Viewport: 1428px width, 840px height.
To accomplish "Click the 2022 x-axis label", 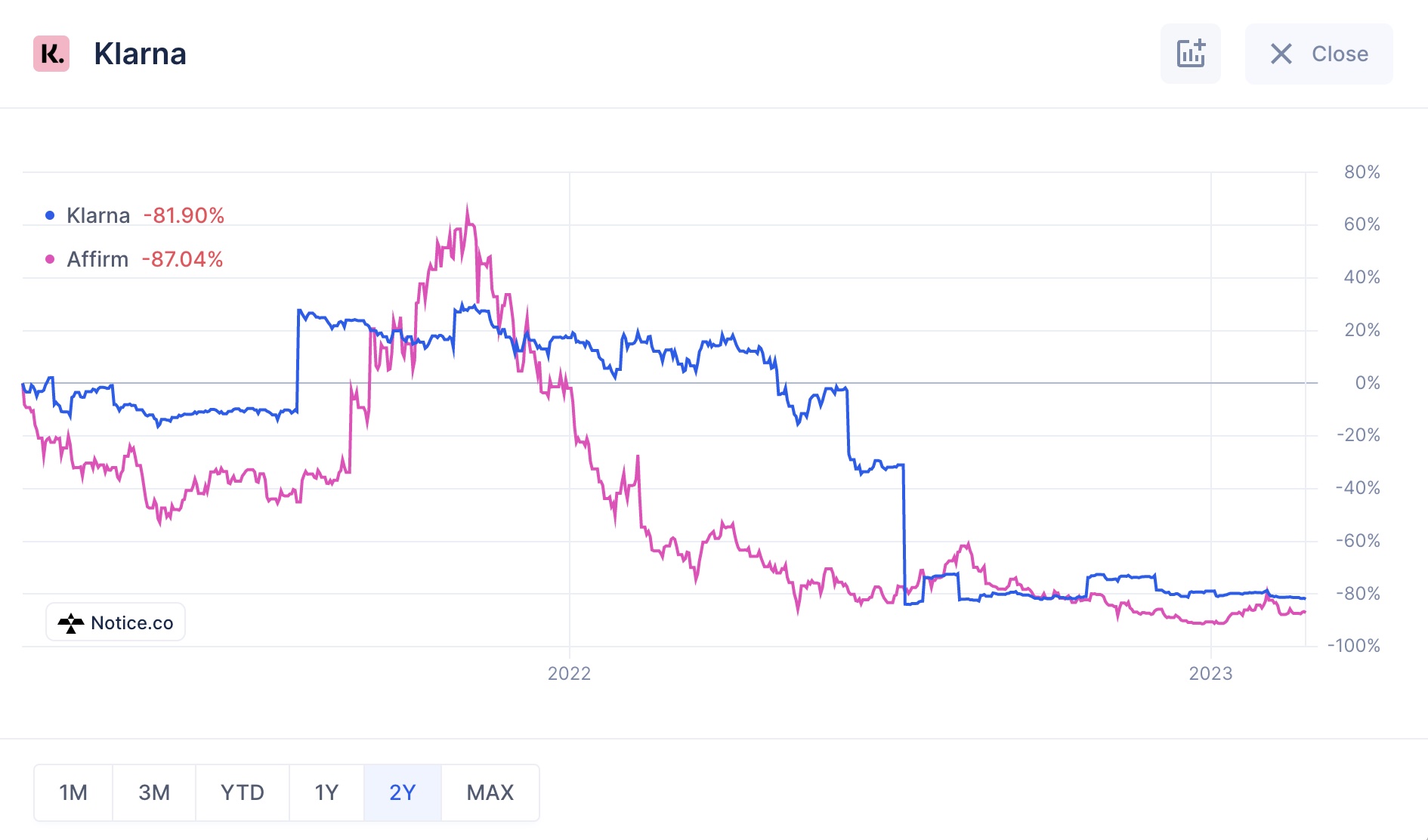I will [569, 673].
